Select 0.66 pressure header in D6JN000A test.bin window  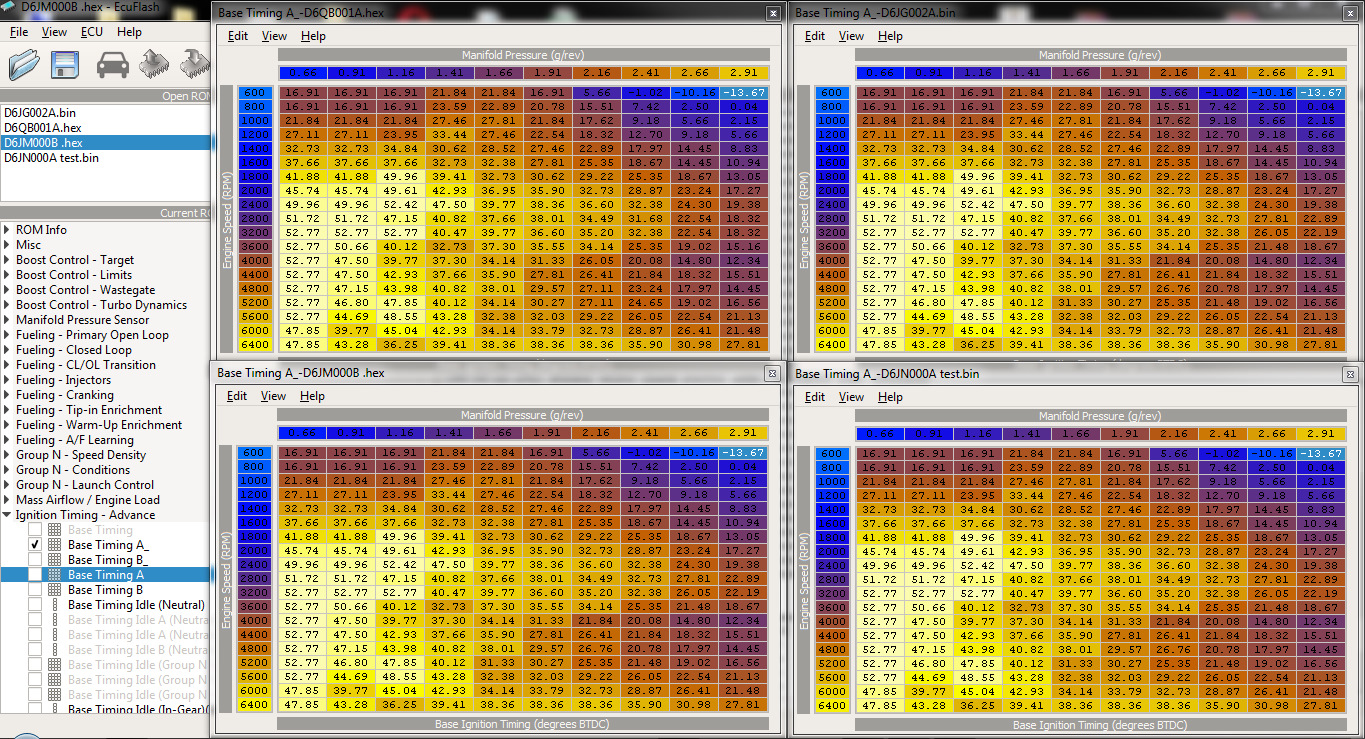[879, 433]
